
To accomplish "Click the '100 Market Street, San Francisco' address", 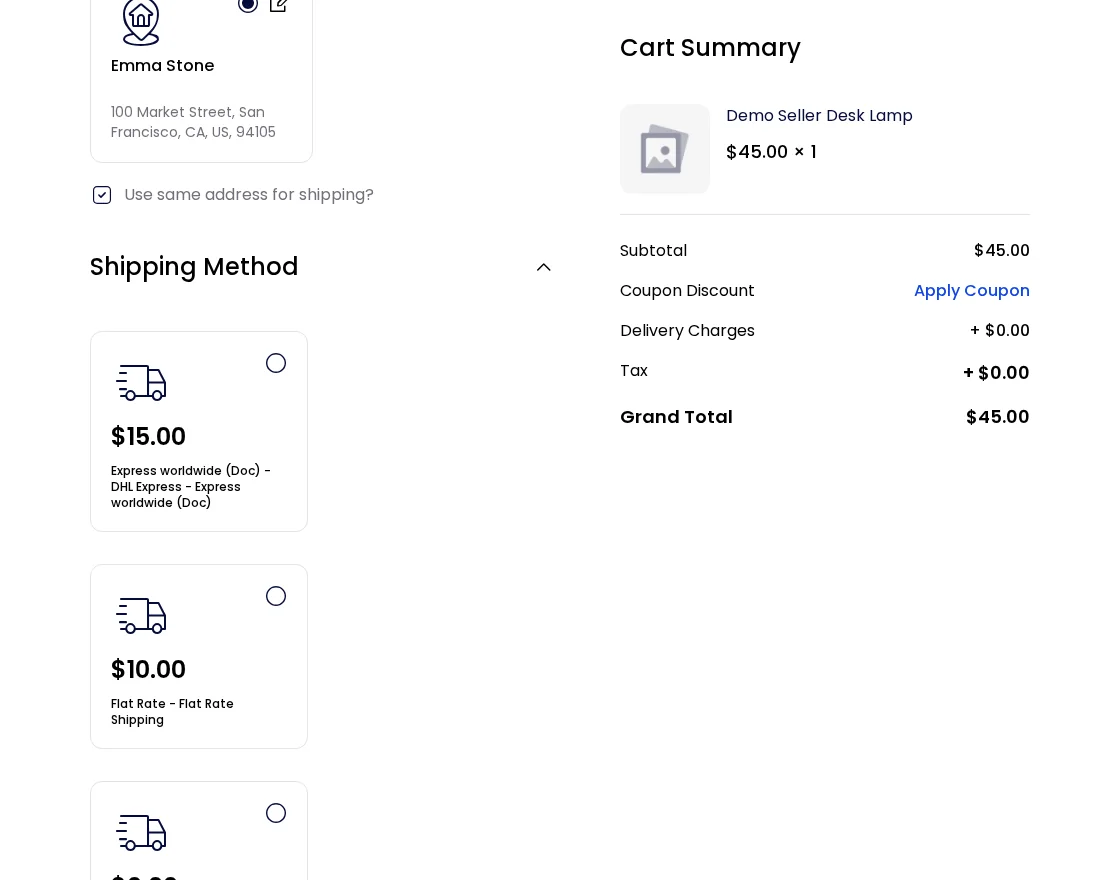I will pyautogui.click(x=193, y=122).
